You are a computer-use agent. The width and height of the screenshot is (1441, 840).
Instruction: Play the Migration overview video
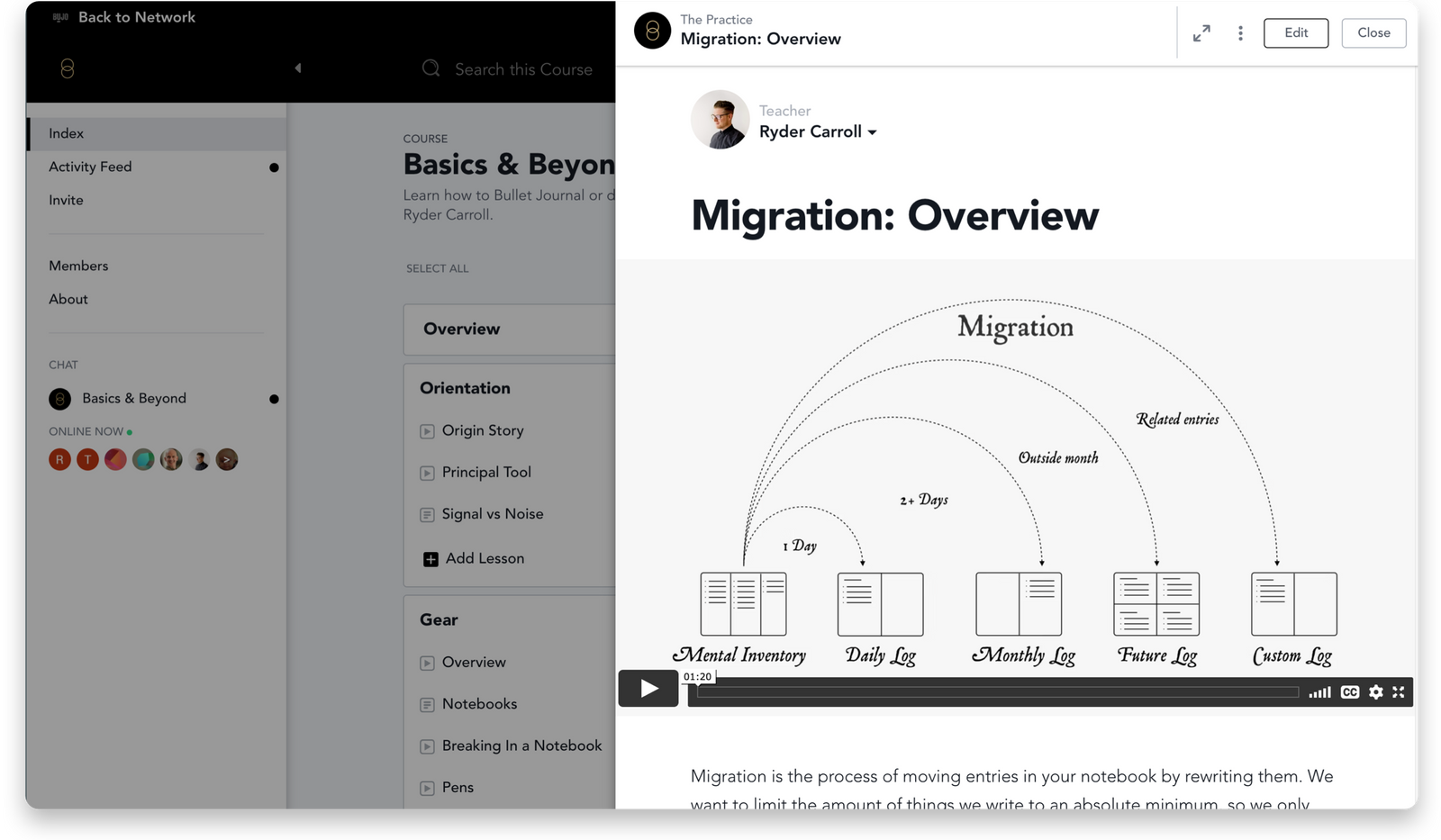click(x=648, y=689)
